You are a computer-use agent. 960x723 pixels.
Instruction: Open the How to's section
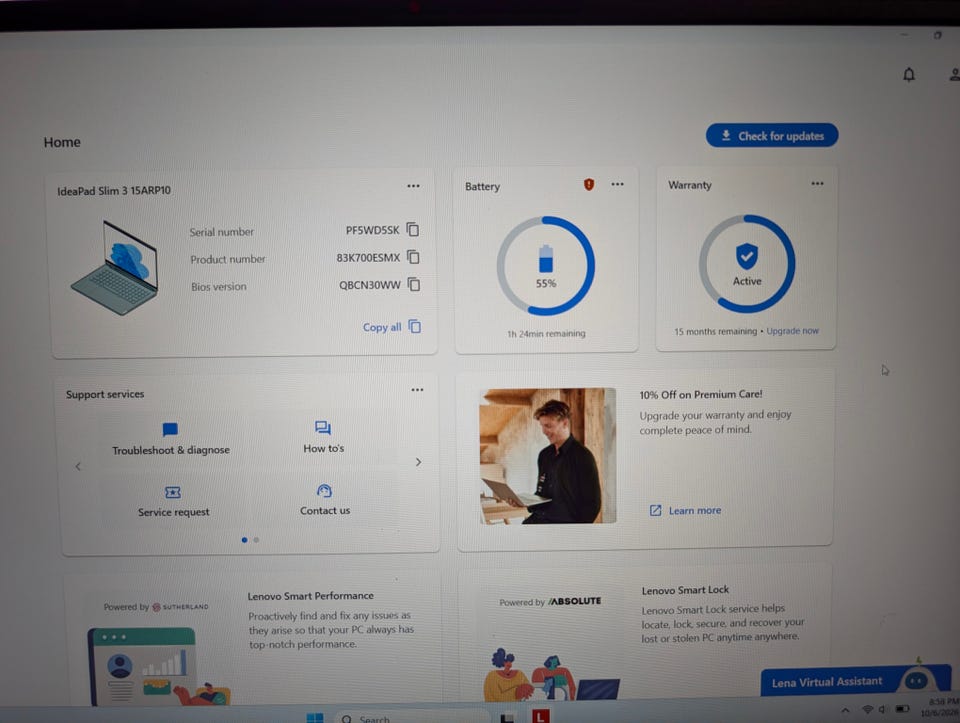(x=324, y=438)
